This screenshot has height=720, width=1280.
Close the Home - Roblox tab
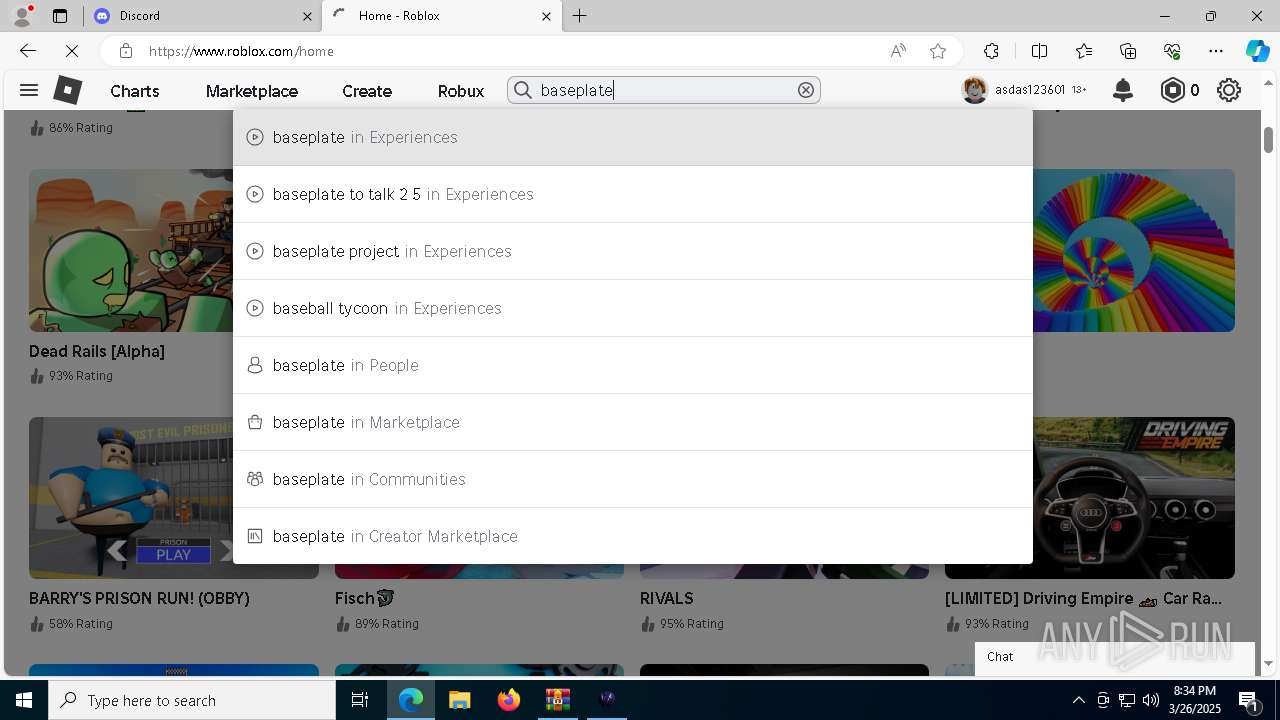[546, 16]
